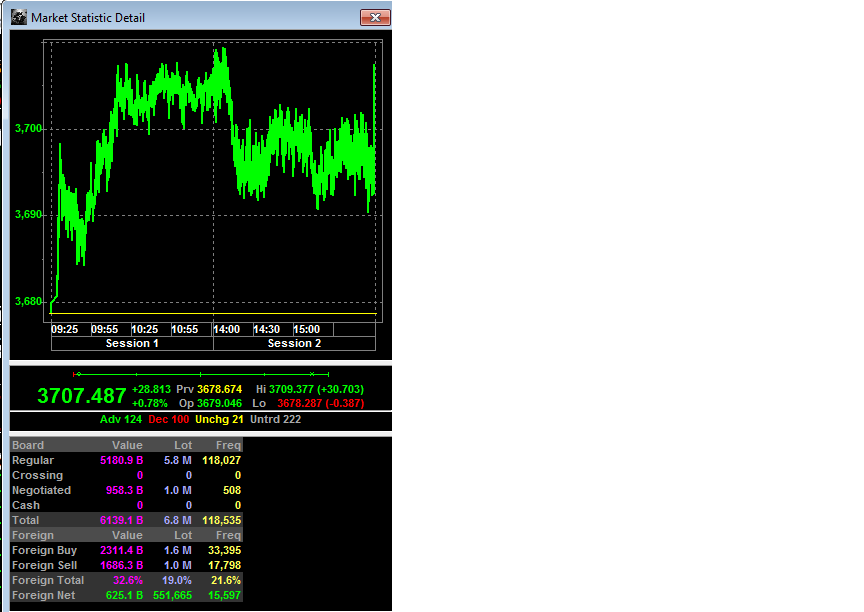Select the Foreign Buy row label
Image resolution: width=864 pixels, height=612 pixels.
45,550
